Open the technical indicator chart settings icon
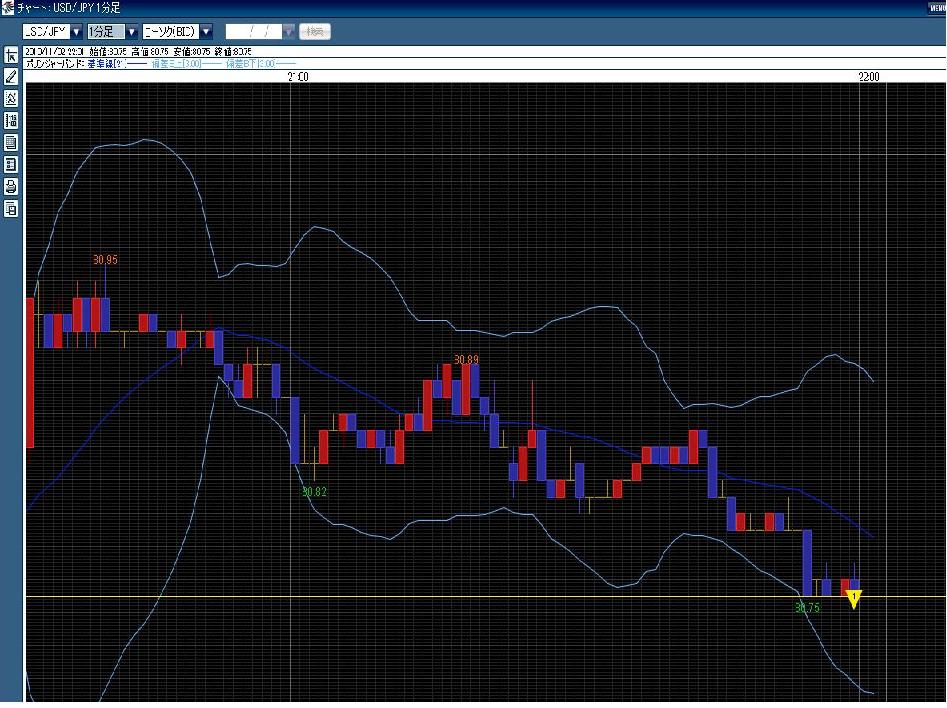This screenshot has width=947, height=708. [x=11, y=98]
